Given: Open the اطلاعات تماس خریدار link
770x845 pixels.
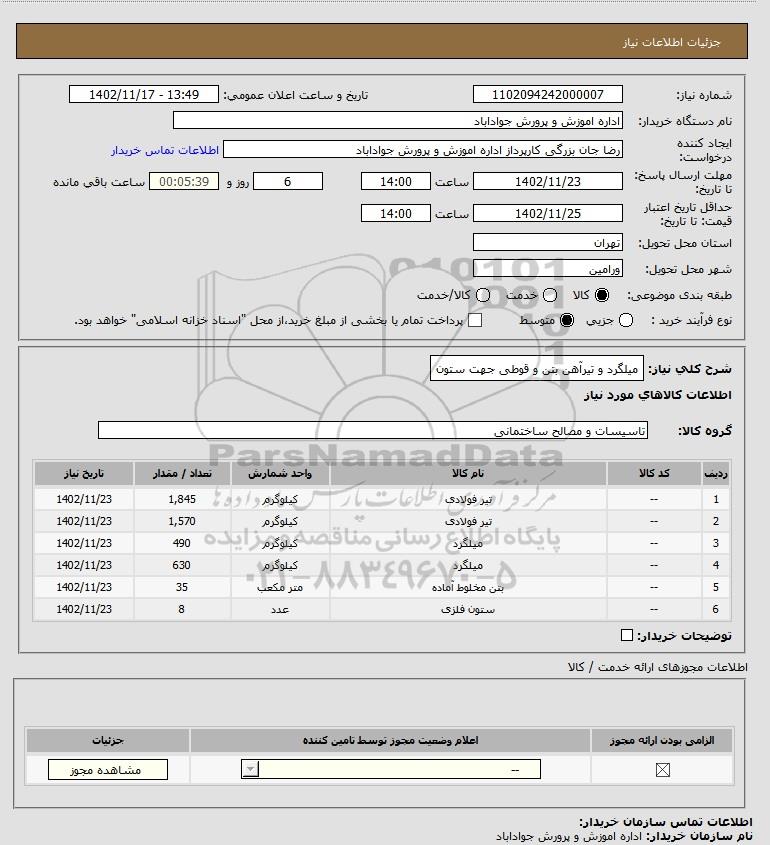Looking at the screenshot, I should click(165, 150).
